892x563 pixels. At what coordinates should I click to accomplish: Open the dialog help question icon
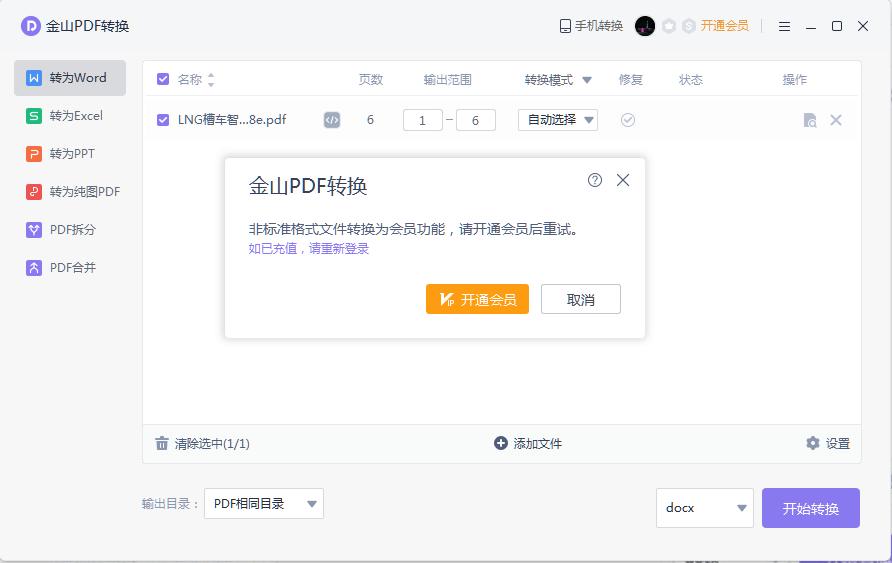[595, 180]
